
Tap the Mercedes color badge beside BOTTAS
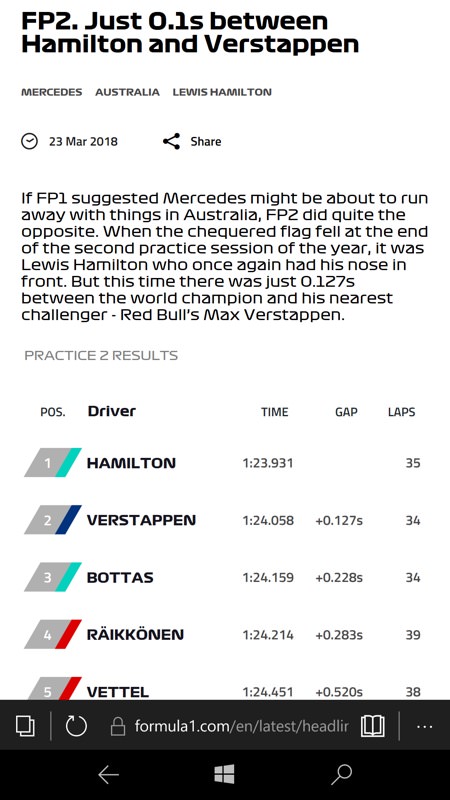click(x=53, y=577)
